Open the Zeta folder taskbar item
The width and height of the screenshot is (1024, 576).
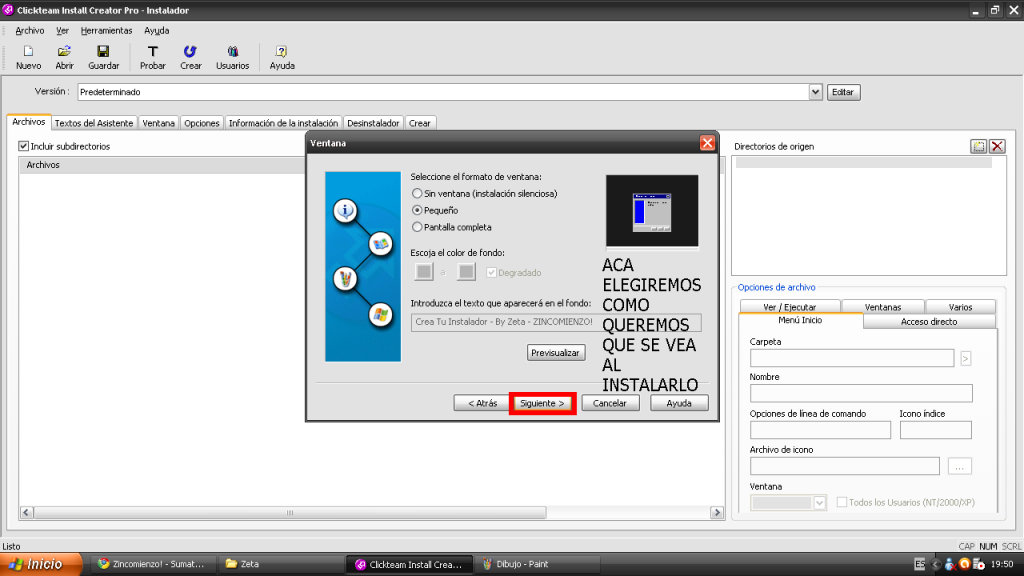281,564
